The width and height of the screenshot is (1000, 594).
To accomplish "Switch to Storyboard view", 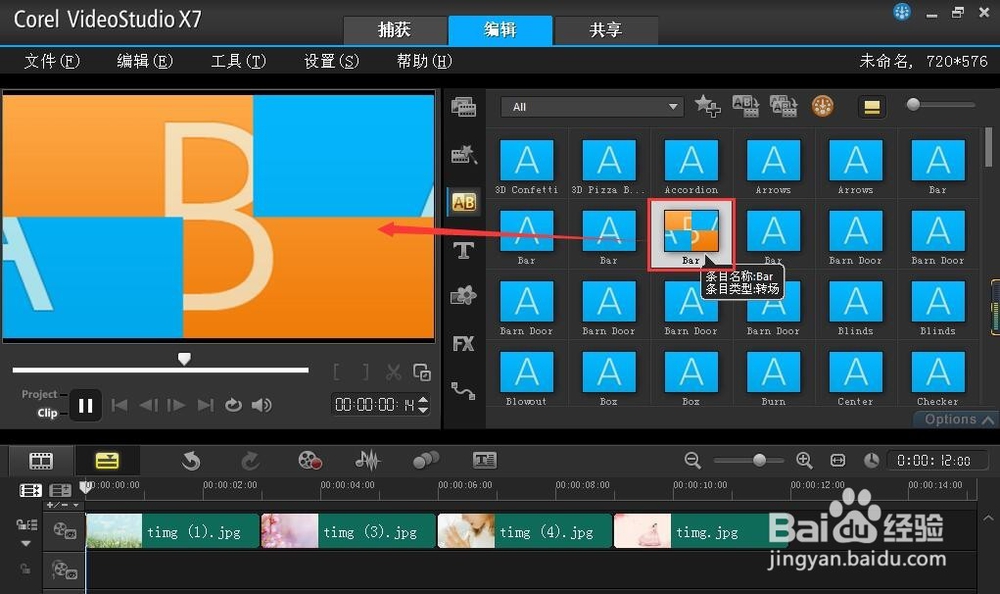I will [41, 460].
